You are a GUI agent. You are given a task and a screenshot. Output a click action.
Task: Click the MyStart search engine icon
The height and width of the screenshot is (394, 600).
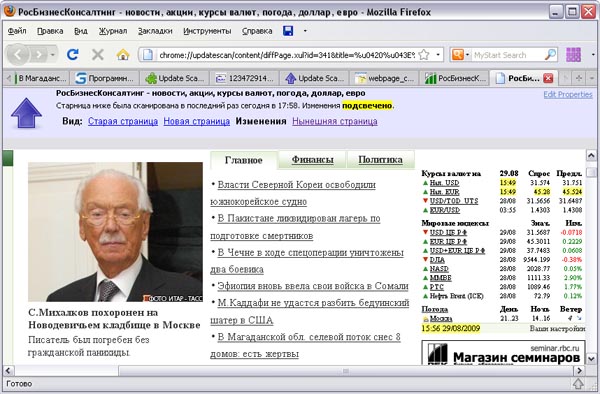(x=457, y=55)
